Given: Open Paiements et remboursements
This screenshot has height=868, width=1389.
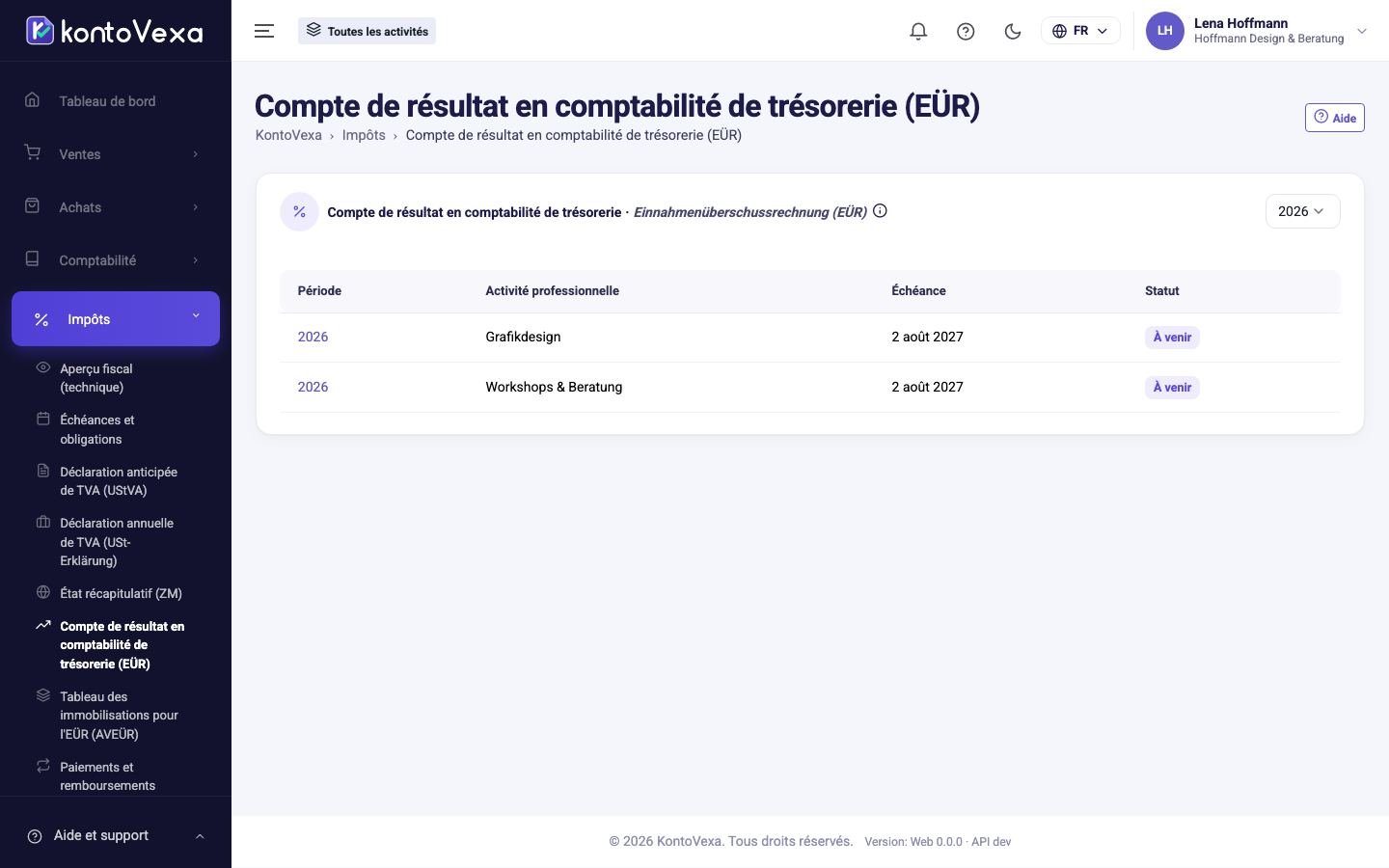Looking at the screenshot, I should pyautogui.click(x=107, y=776).
